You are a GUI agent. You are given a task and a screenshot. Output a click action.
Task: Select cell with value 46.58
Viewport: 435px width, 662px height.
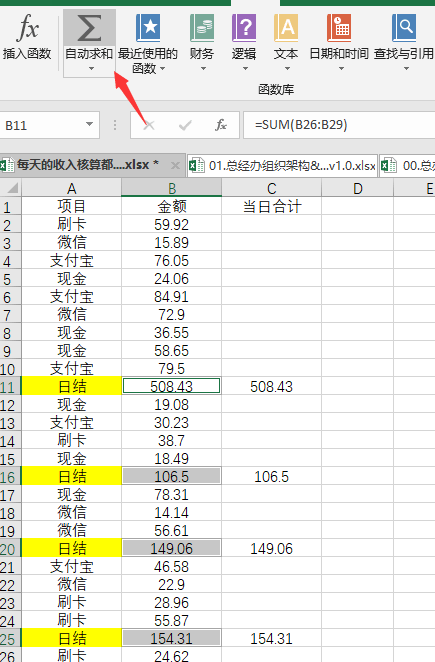[x=171, y=567]
